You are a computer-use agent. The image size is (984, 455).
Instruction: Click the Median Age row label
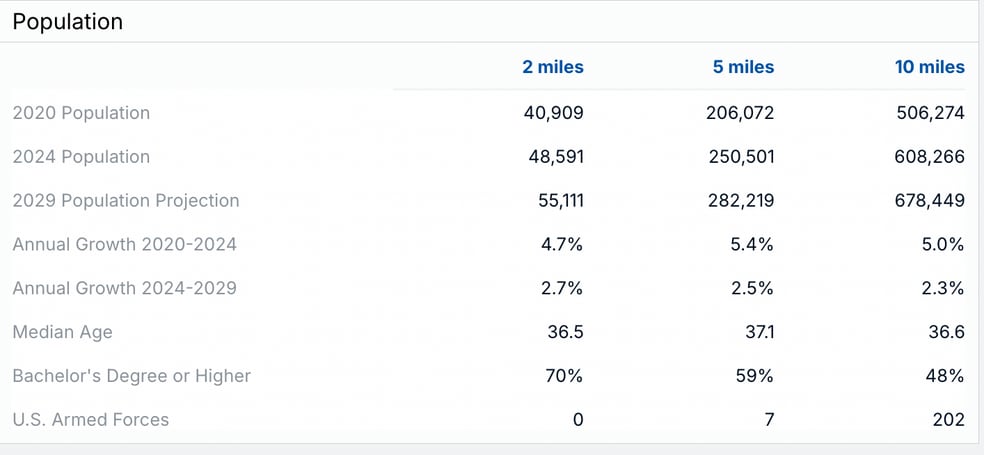[x=62, y=332]
